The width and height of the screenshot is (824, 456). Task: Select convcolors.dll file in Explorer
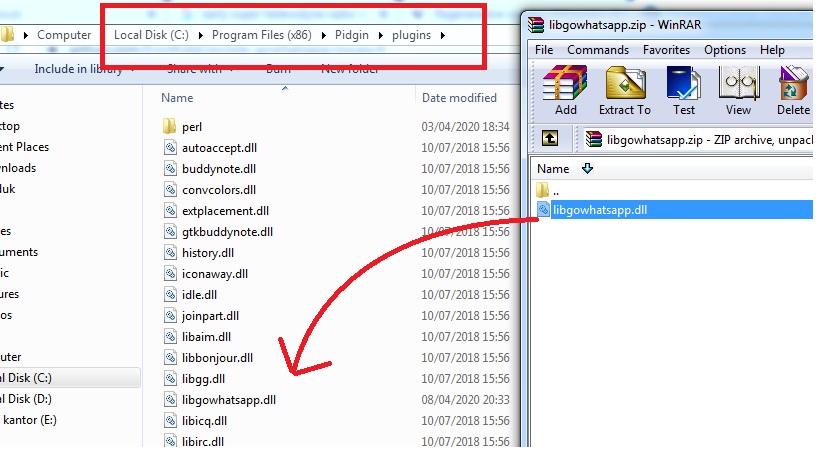pyautogui.click(x=219, y=190)
